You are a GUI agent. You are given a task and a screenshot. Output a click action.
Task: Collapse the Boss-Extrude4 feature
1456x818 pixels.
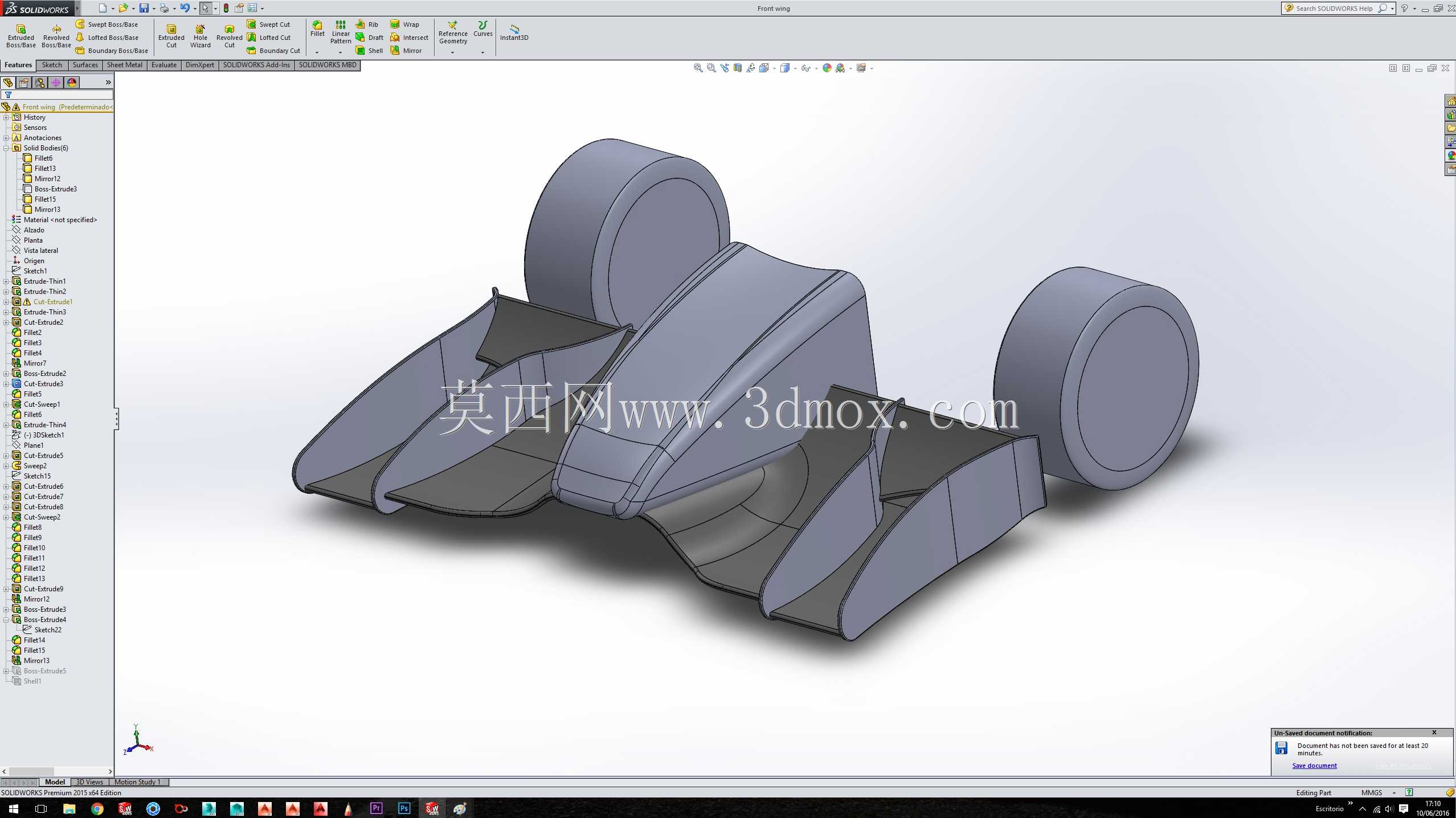coord(6,620)
